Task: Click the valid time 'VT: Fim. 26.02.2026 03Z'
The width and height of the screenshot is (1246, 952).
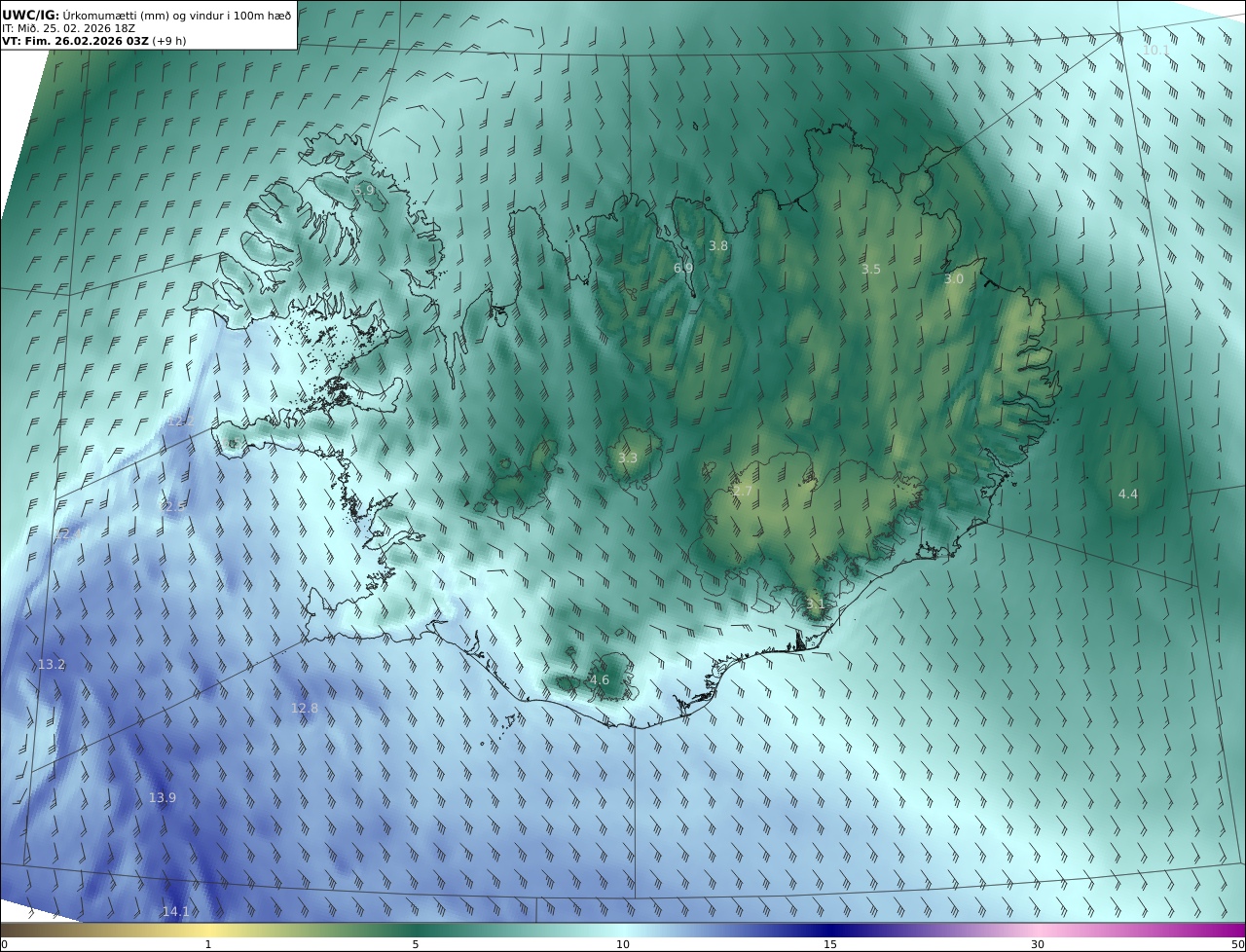Action: 75,41
